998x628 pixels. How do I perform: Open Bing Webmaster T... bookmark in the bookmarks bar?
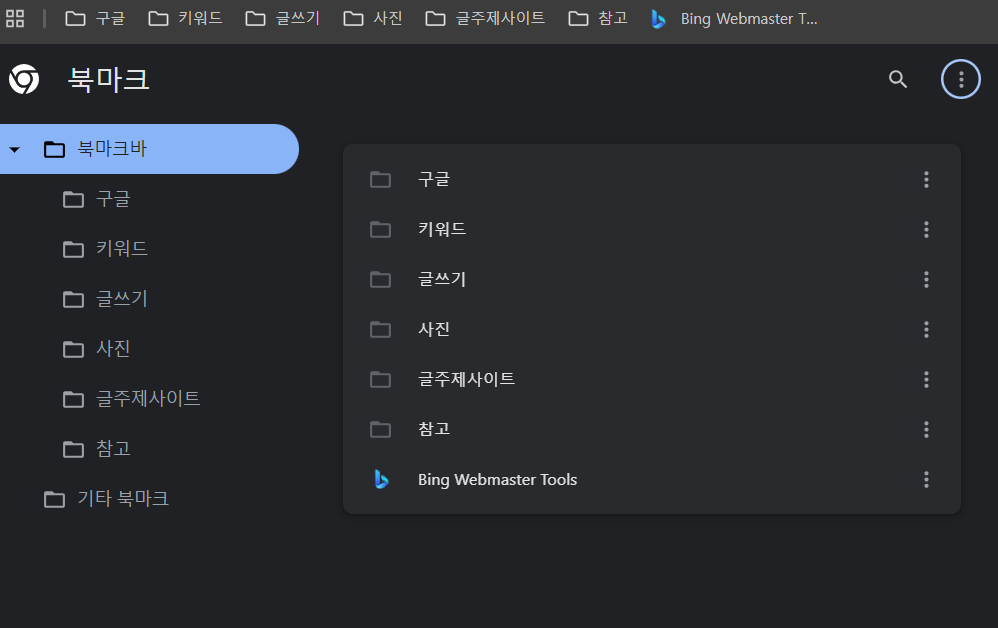[734, 18]
